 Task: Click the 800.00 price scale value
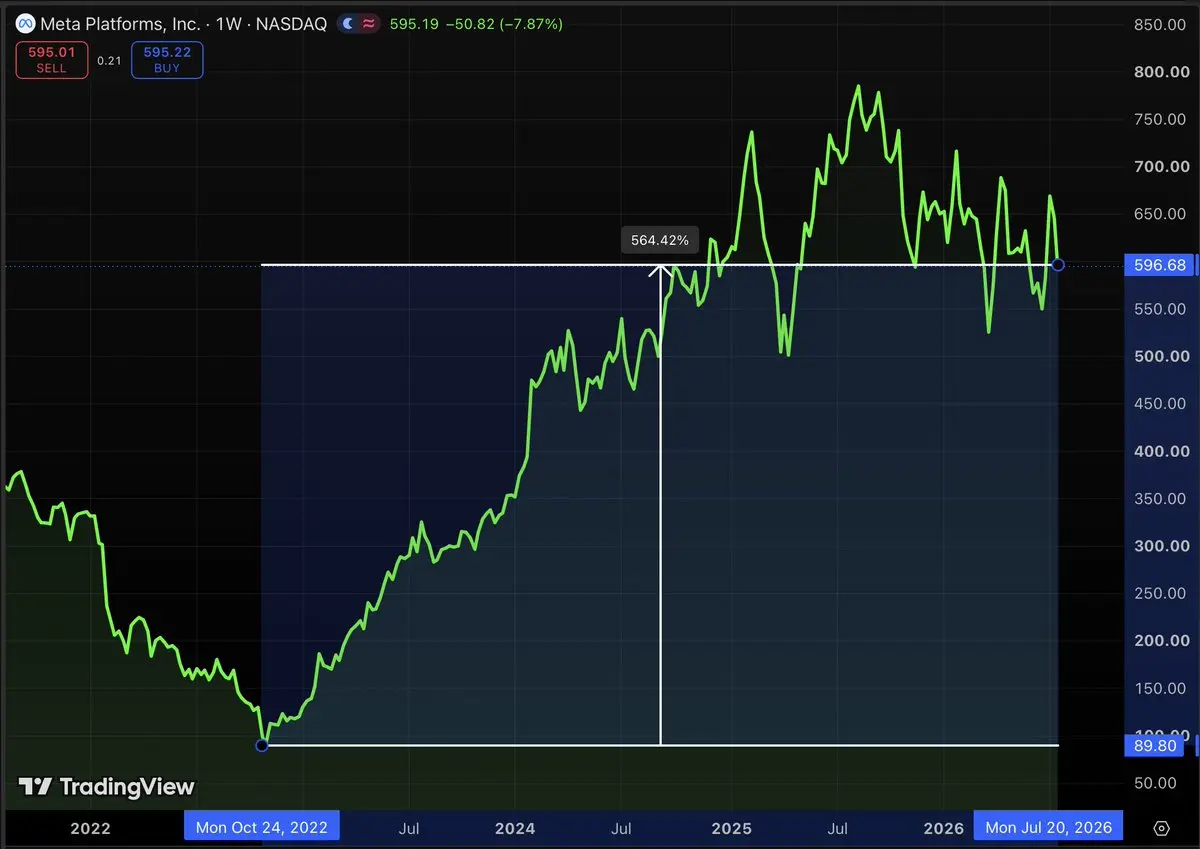click(1164, 72)
